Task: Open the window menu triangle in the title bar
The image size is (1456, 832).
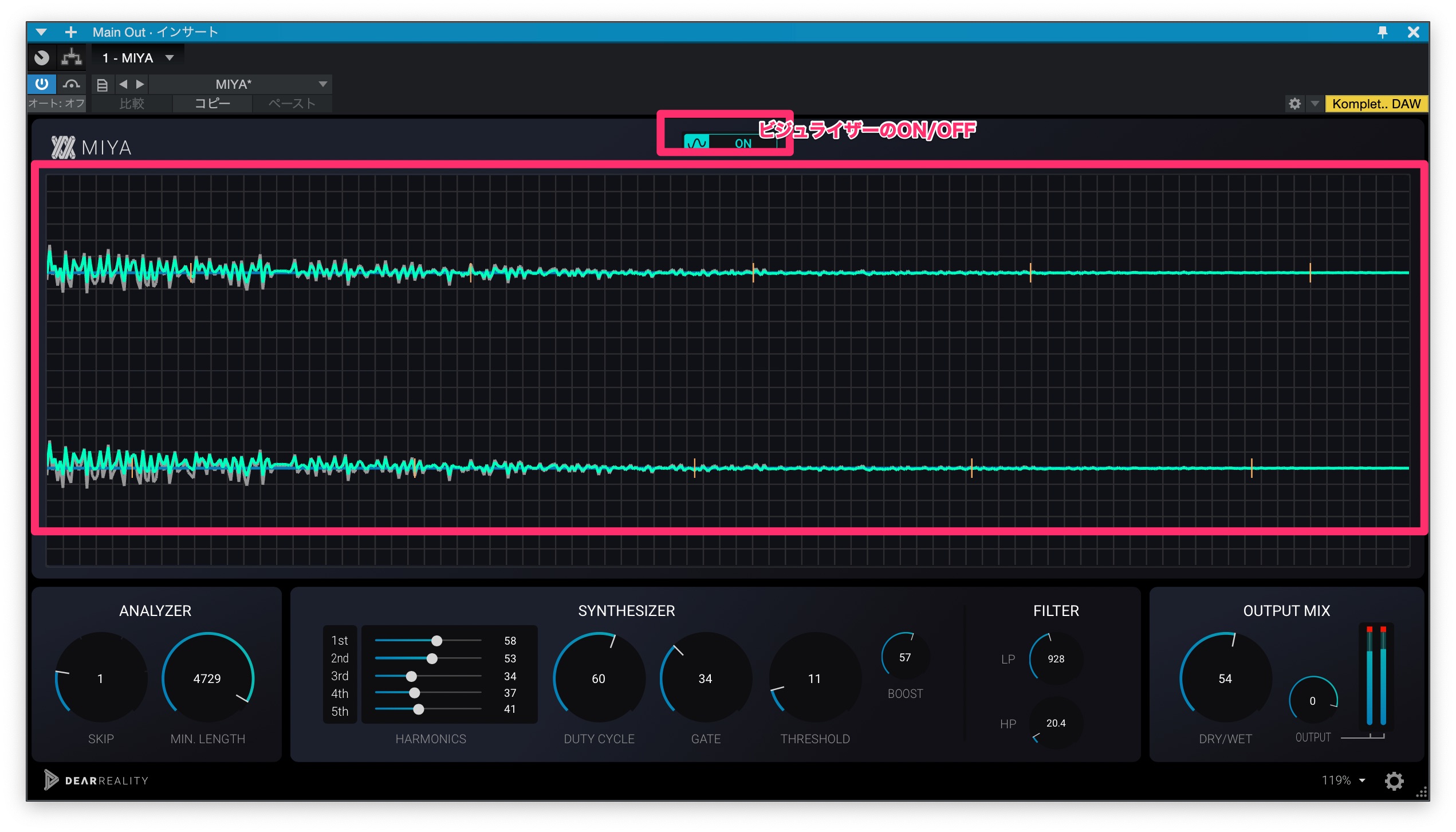Action: tap(41, 32)
